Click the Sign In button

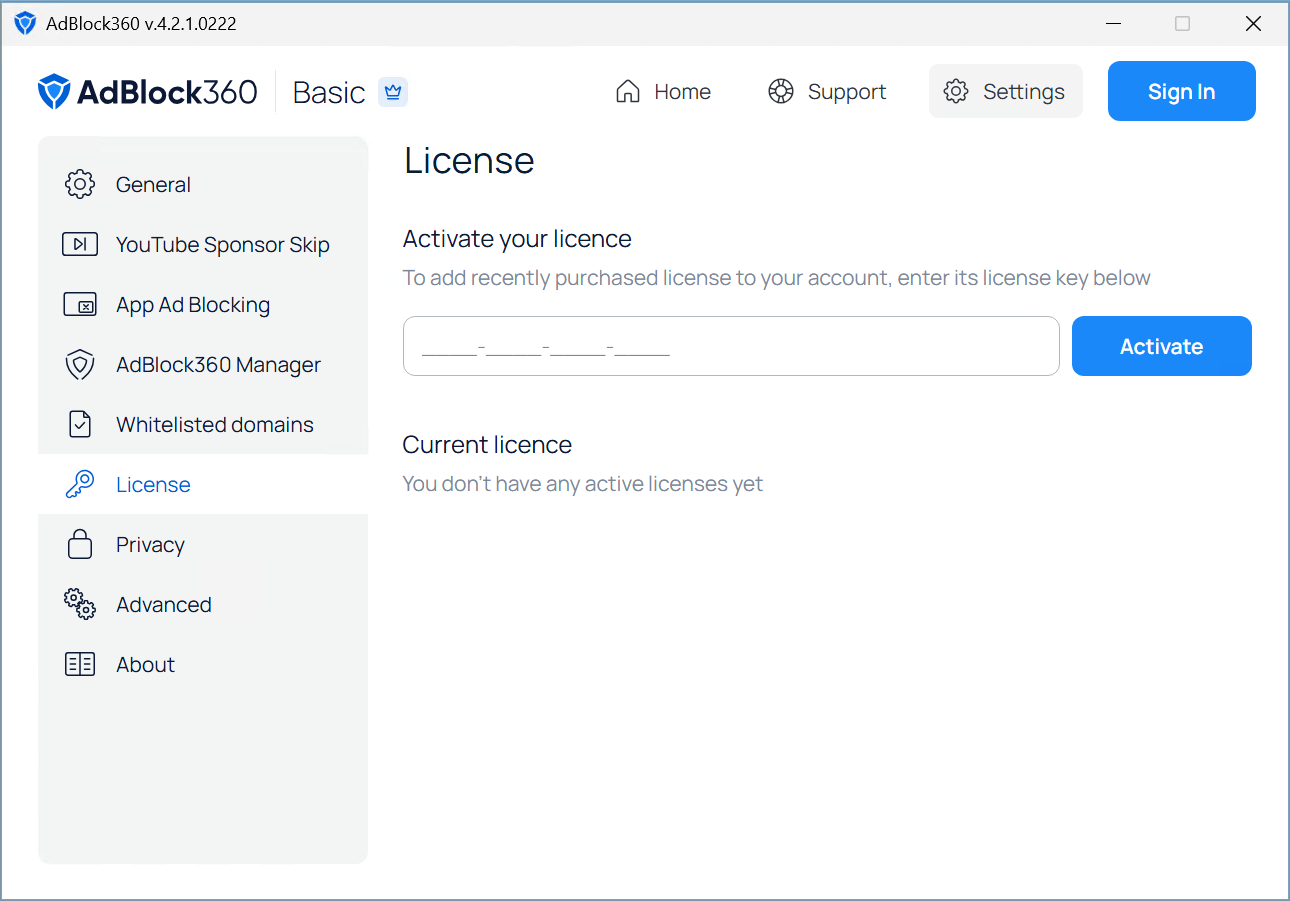[1182, 91]
